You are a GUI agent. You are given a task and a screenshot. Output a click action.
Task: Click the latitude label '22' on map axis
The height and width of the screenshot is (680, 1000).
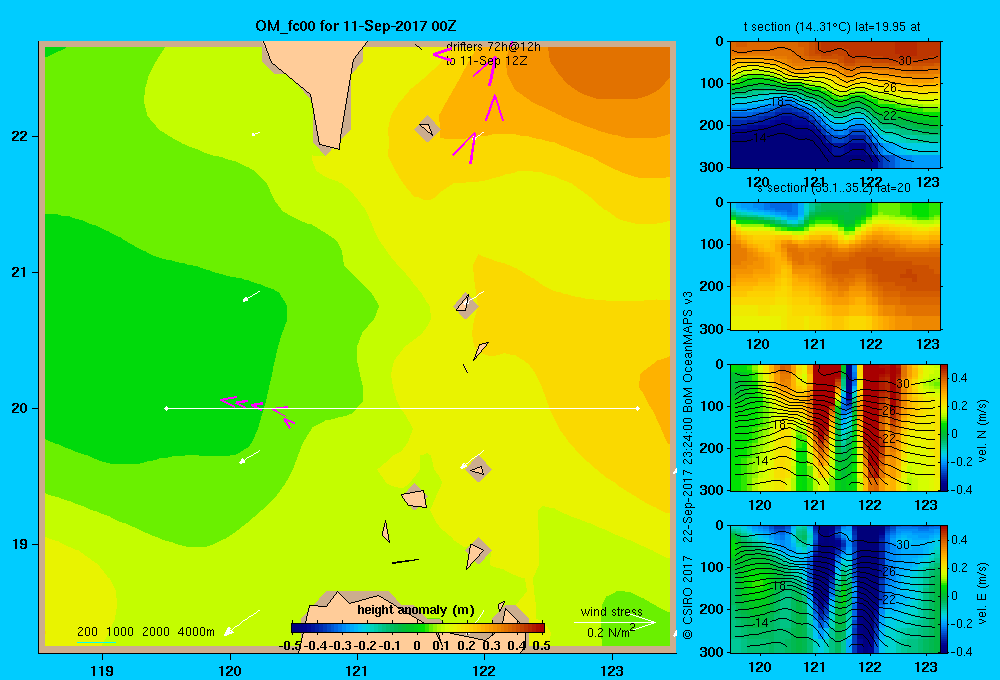(x=20, y=137)
